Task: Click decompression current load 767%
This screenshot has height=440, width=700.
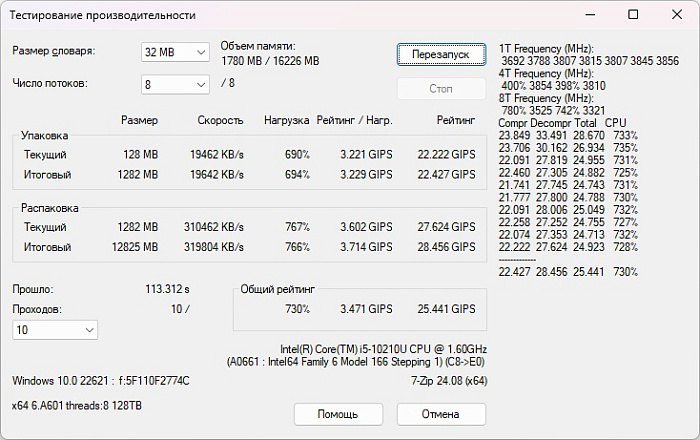Action: [297, 227]
